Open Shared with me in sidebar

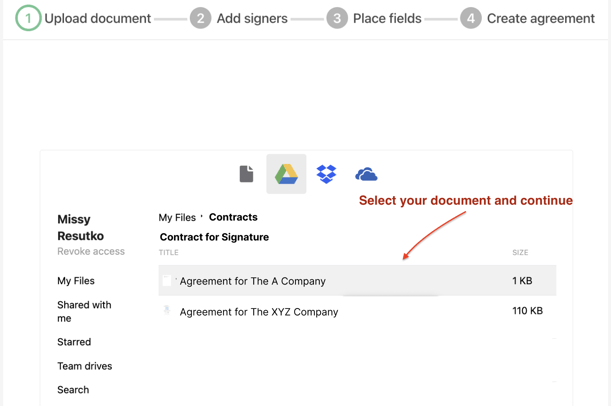[x=84, y=311]
